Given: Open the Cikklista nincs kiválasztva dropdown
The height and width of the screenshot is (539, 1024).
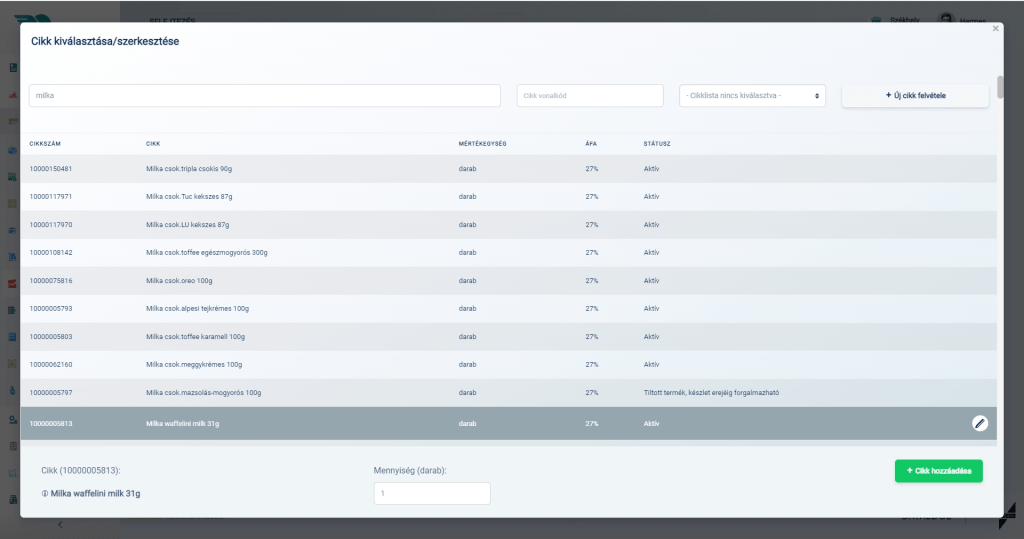Looking at the screenshot, I should (752, 95).
